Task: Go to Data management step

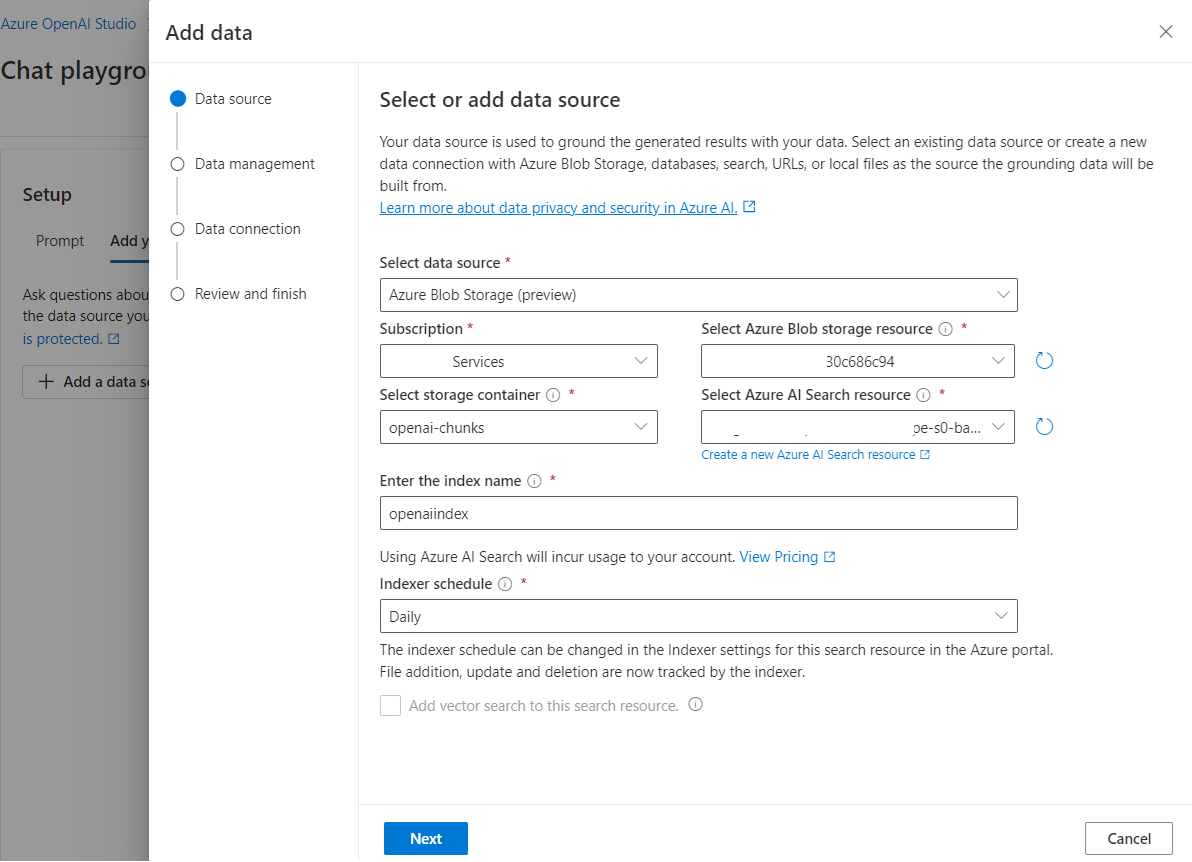Action: tap(243, 164)
